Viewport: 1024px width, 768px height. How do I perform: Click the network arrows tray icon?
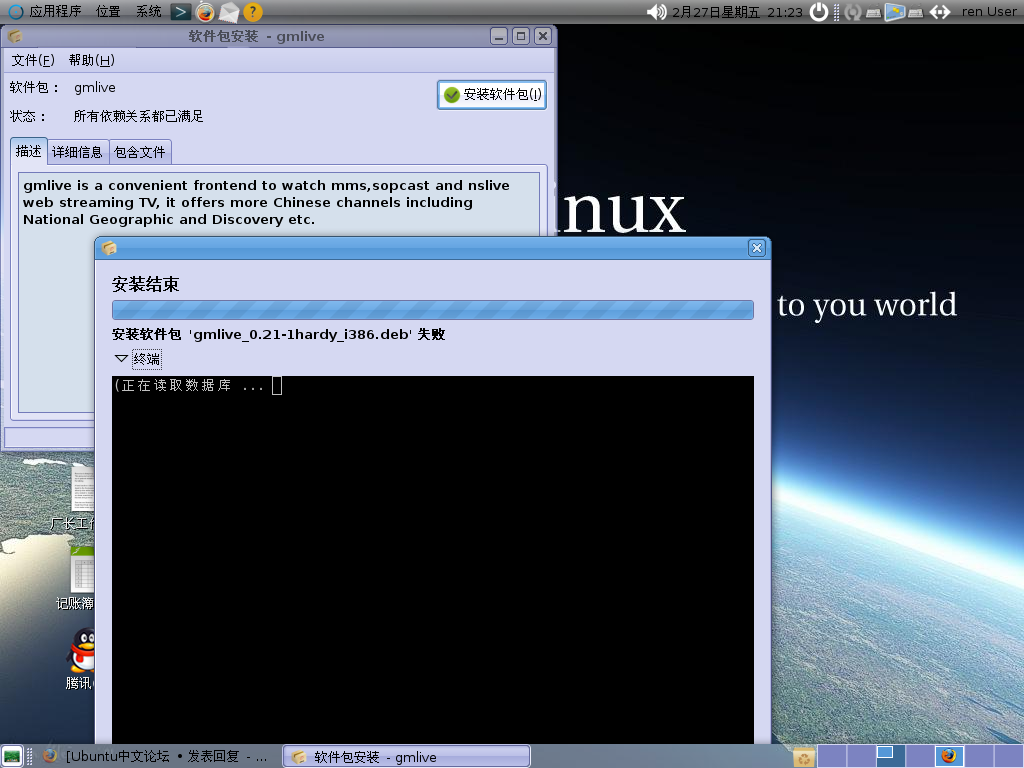pos(940,12)
